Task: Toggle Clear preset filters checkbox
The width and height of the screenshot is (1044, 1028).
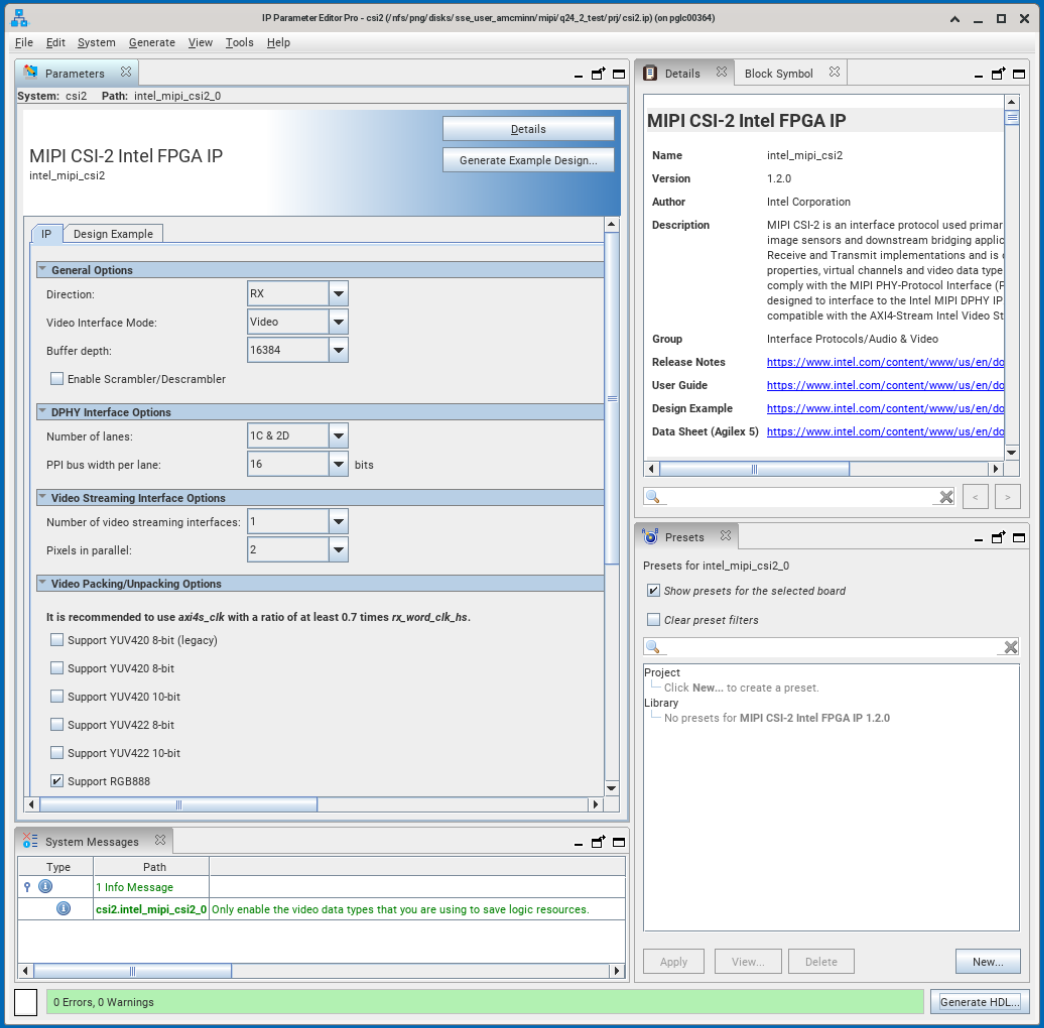Action: coord(653,620)
